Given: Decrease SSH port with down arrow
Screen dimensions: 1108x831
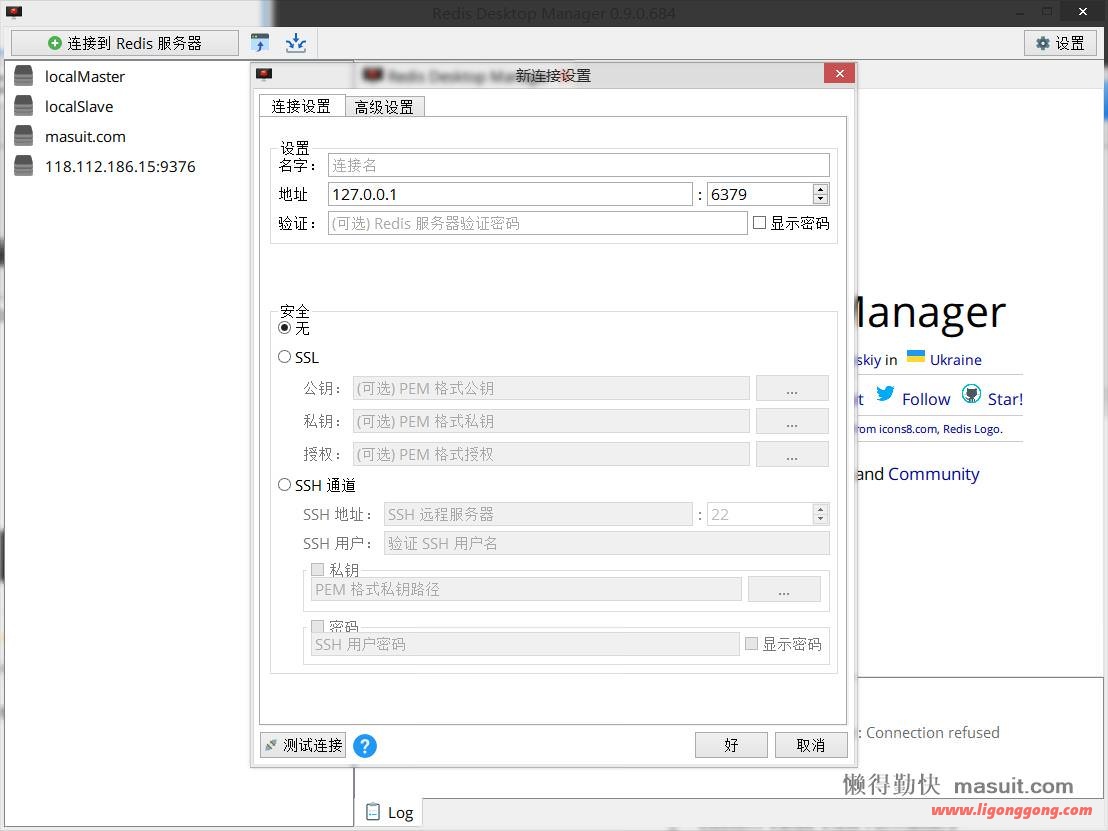Looking at the screenshot, I should coord(820,519).
